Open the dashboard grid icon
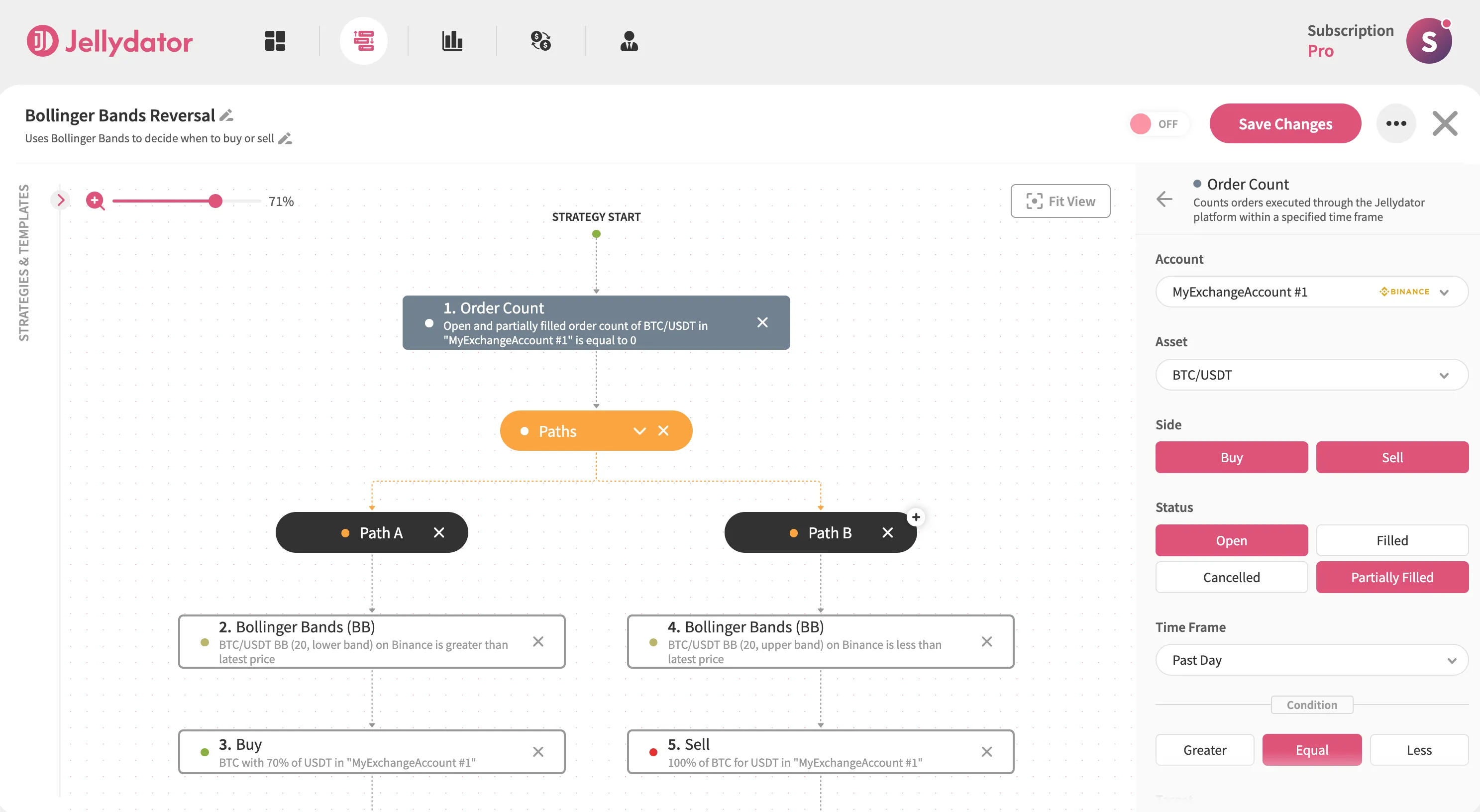 pos(275,41)
